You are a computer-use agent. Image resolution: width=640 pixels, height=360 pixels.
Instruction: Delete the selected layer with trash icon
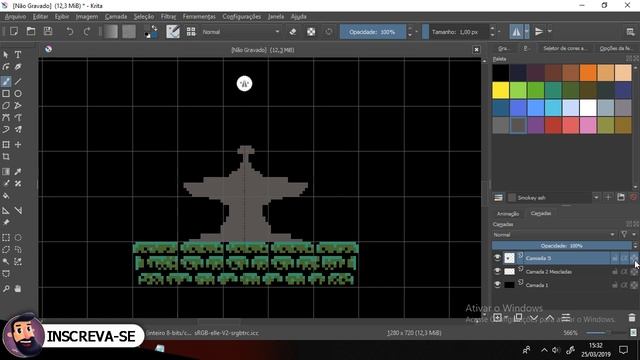[x=632, y=318]
